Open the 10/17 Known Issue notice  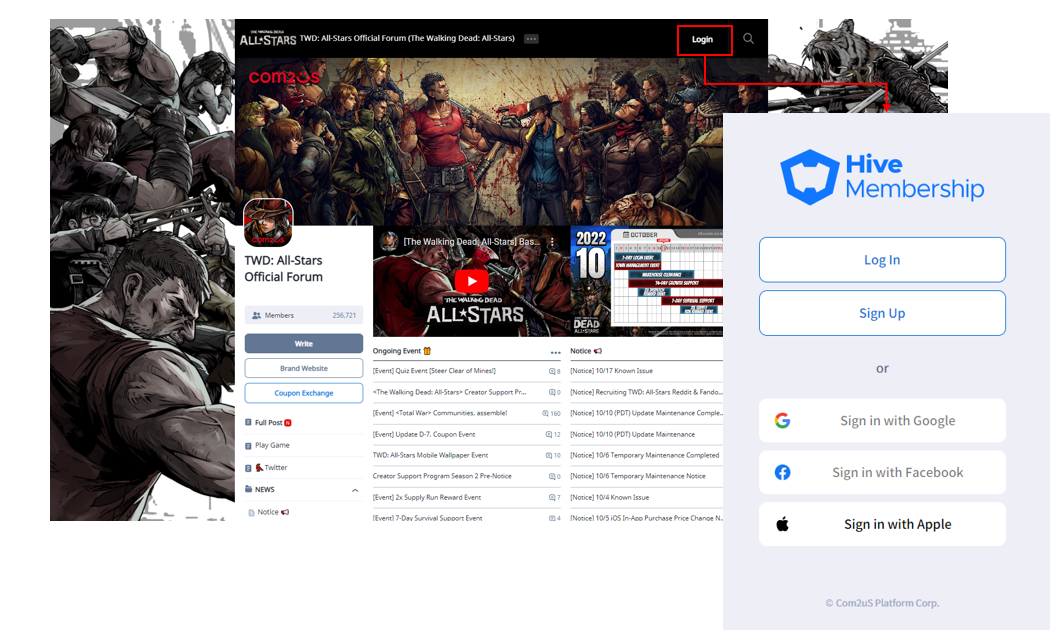click(612, 371)
